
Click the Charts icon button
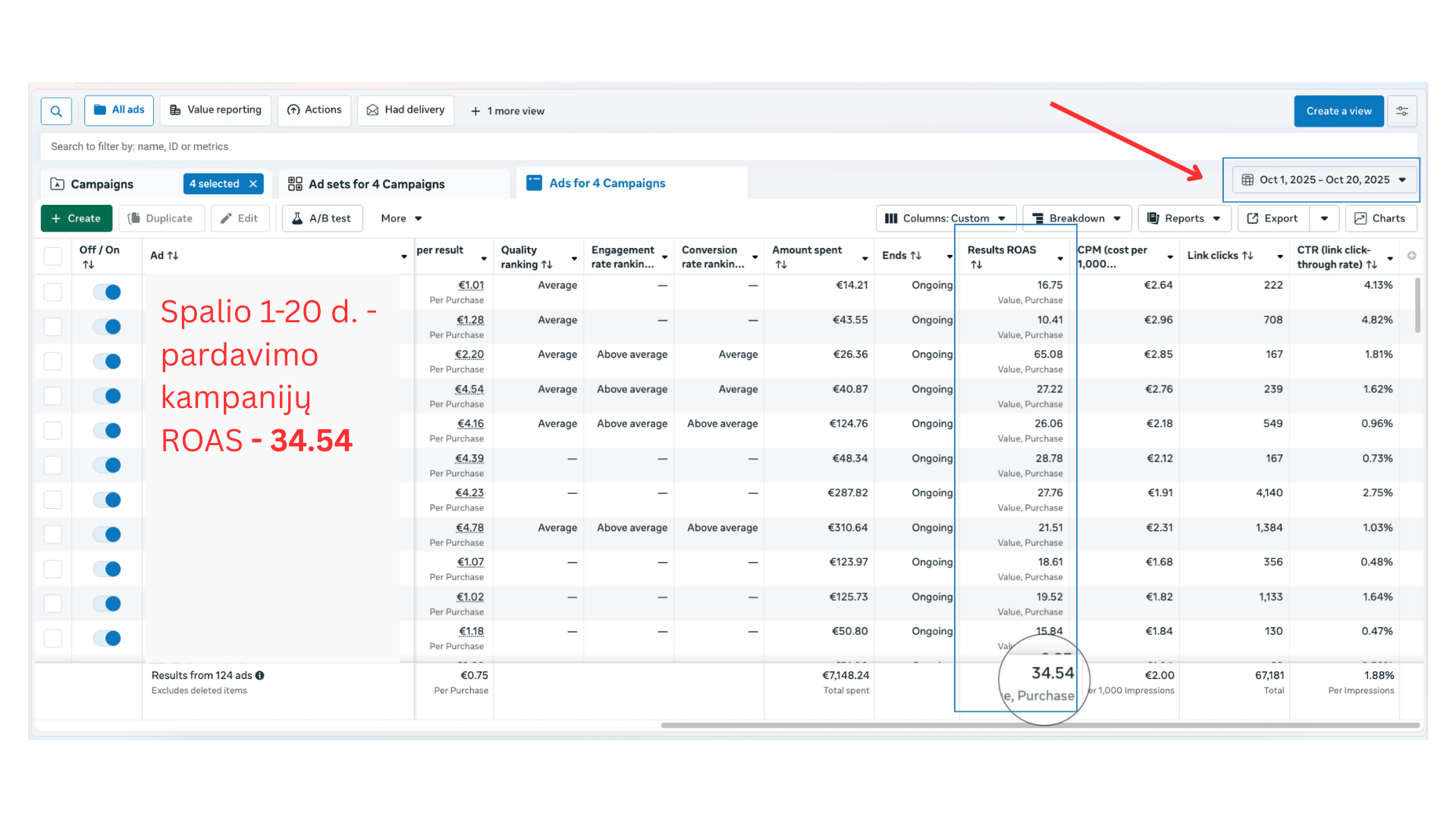click(1380, 218)
